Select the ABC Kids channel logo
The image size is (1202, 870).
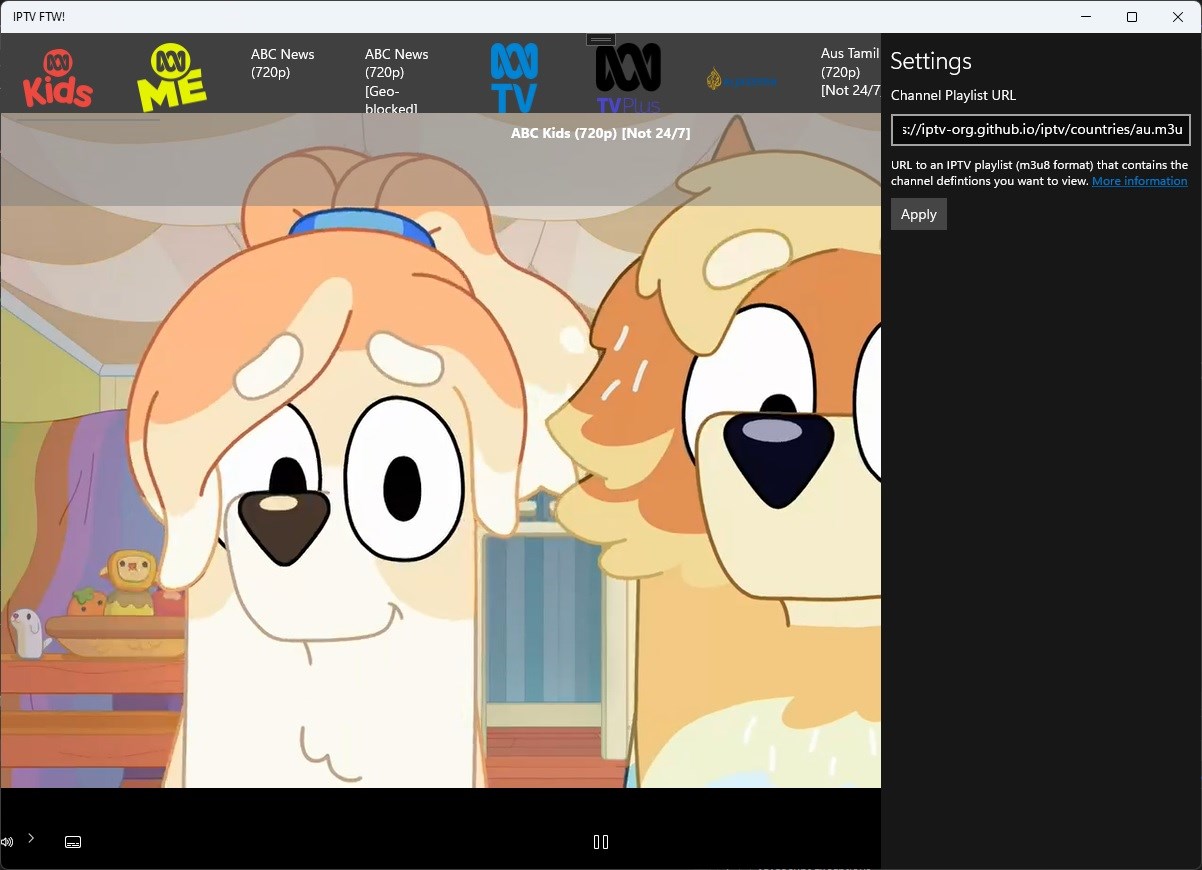pos(58,78)
